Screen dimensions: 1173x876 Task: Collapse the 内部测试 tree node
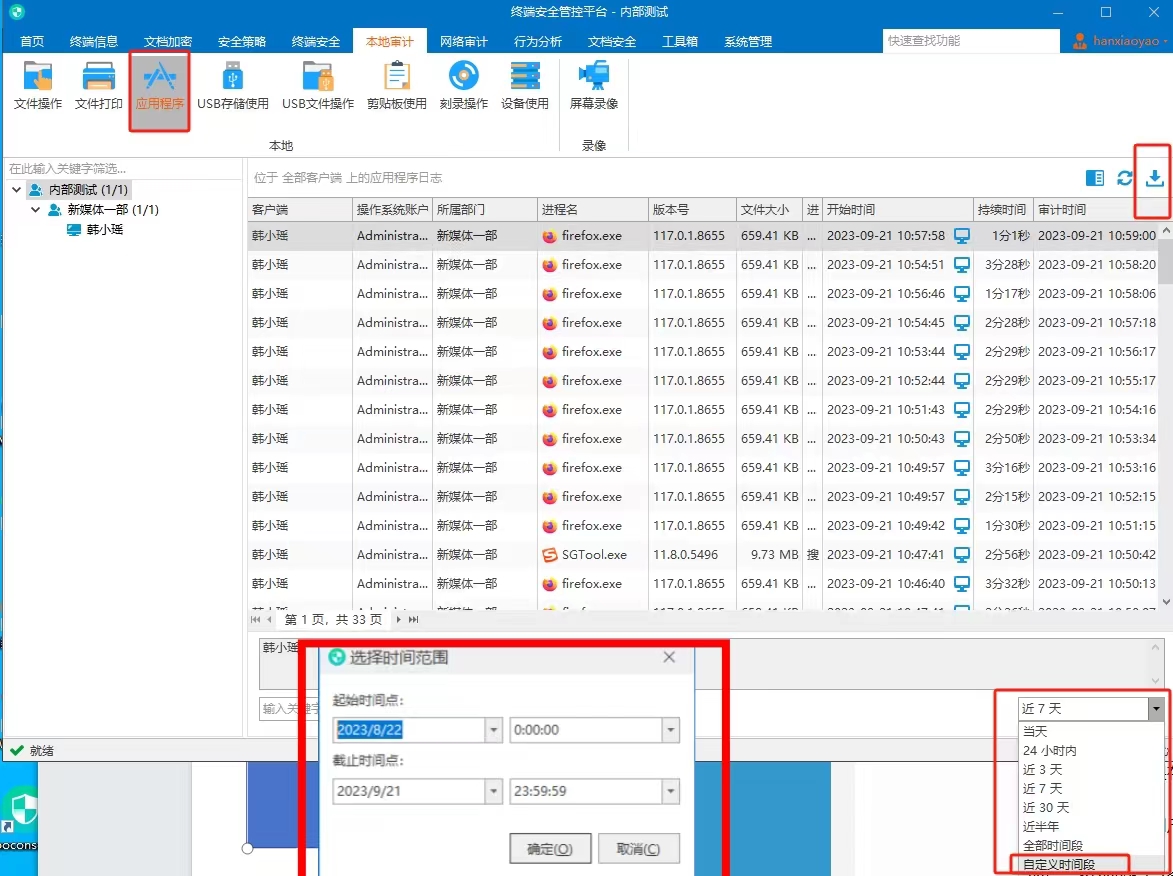(x=16, y=190)
